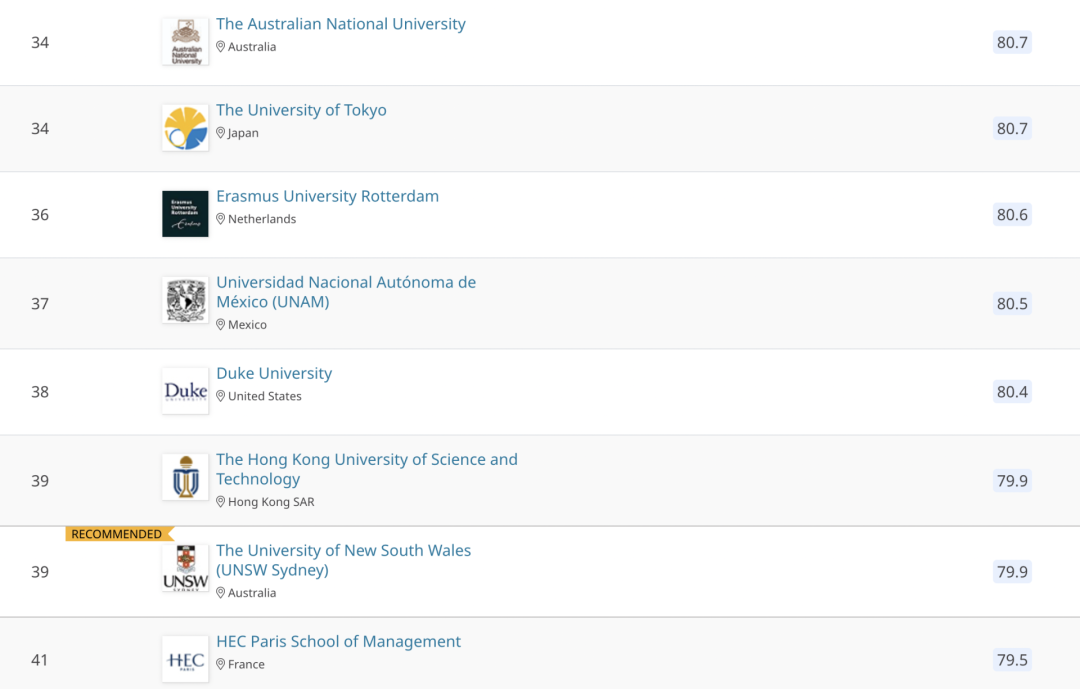Click the 80.6 score for Erasmus
This screenshot has width=1080, height=689.
point(1012,215)
